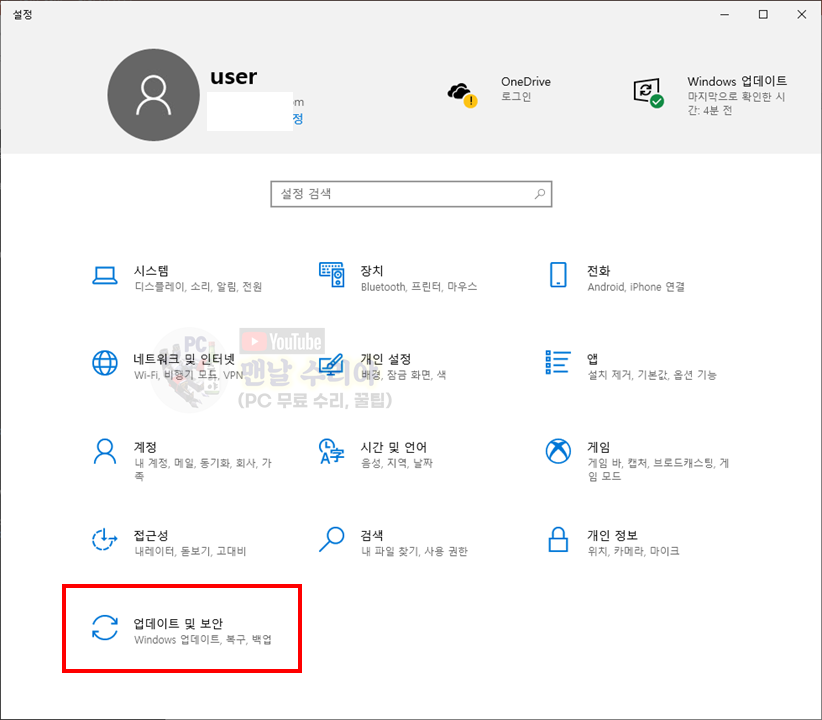Click the 접근성 icon
This screenshot has height=720, width=822.
pos(105,539)
